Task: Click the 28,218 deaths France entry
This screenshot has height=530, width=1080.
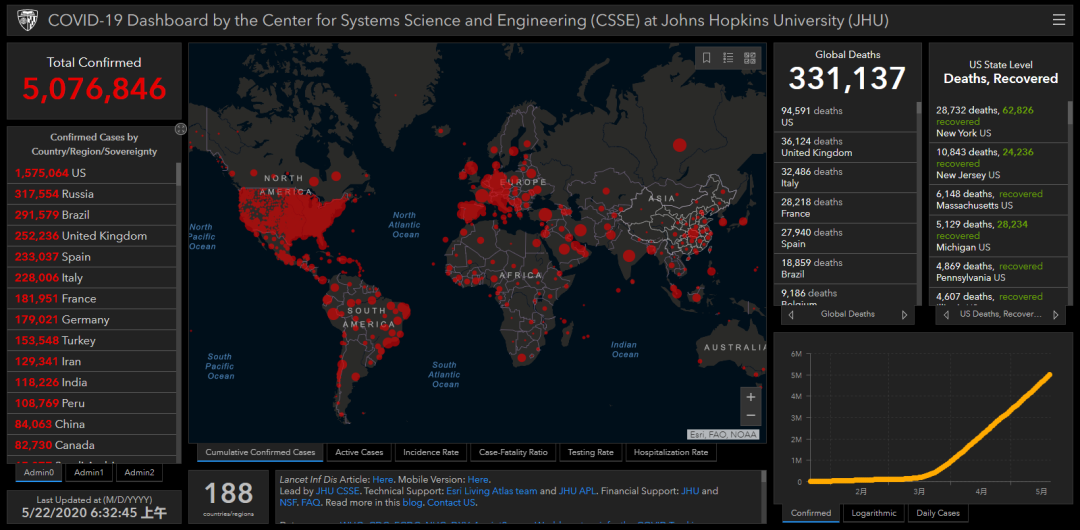Action: pyautogui.click(x=847, y=207)
